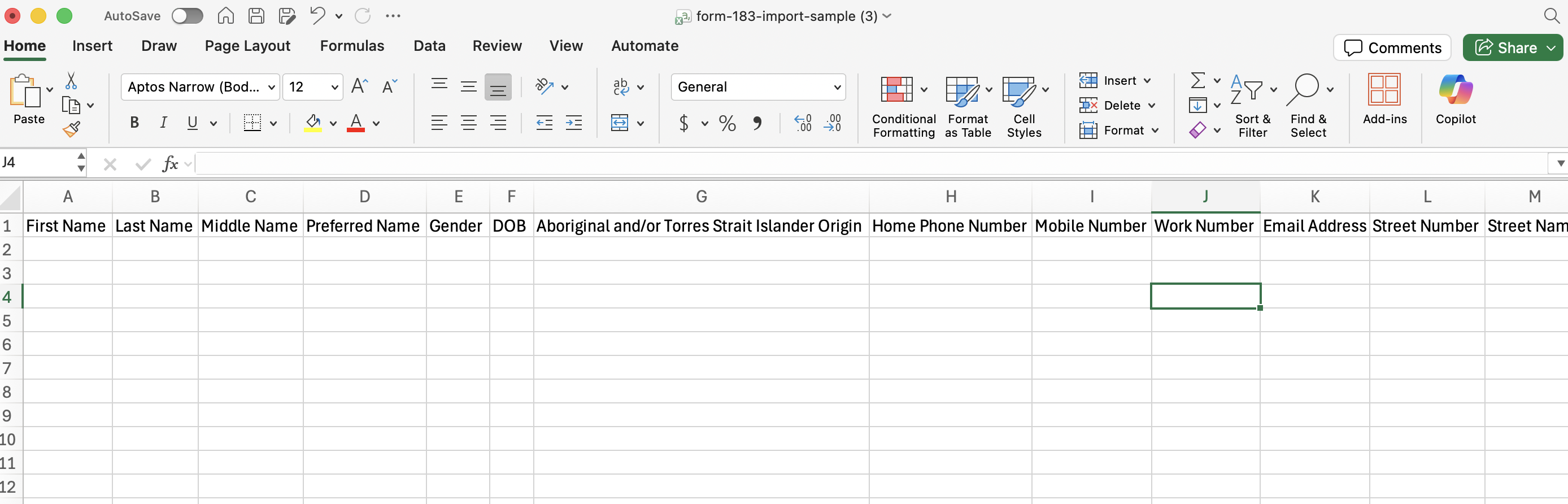The width and height of the screenshot is (1568, 504).
Task: Decrease font size with small A icon
Action: [x=390, y=86]
